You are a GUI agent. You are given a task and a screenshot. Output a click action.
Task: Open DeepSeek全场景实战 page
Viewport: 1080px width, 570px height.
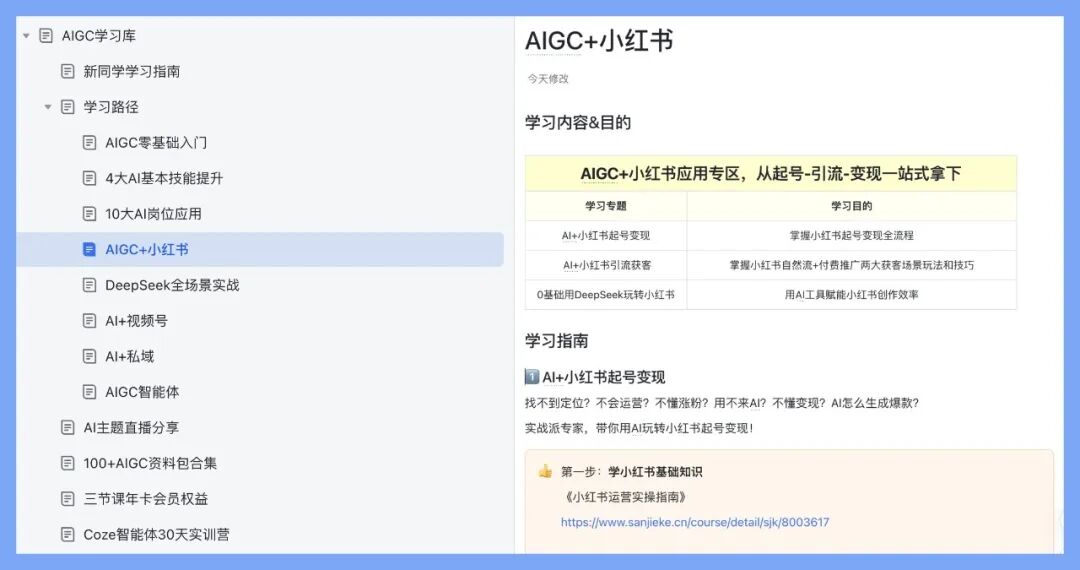(172, 285)
